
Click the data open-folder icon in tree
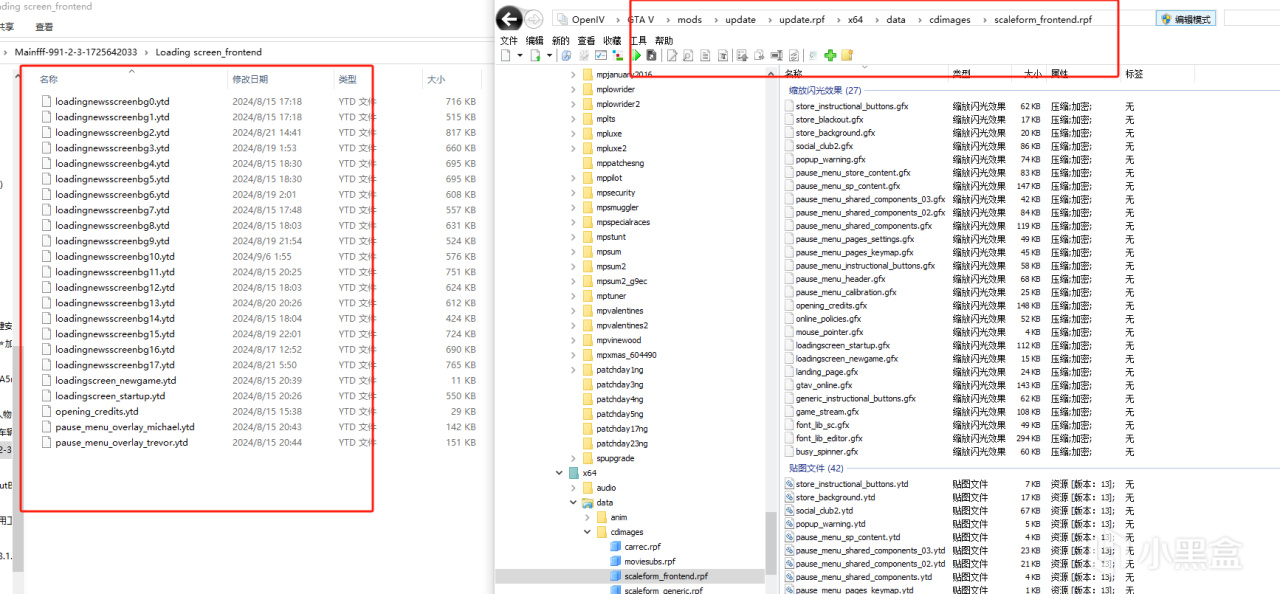tap(588, 502)
